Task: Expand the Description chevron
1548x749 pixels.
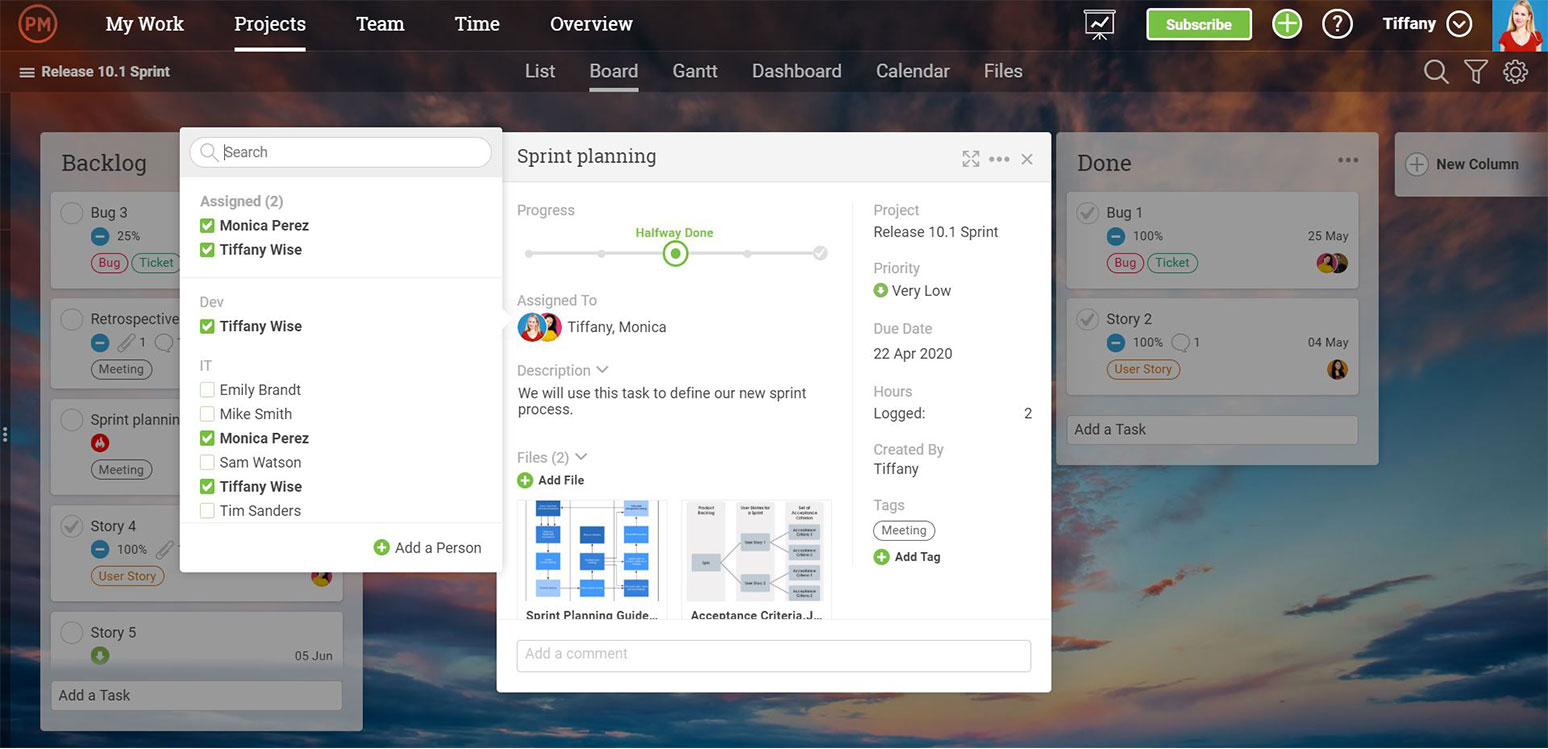Action: coord(602,370)
